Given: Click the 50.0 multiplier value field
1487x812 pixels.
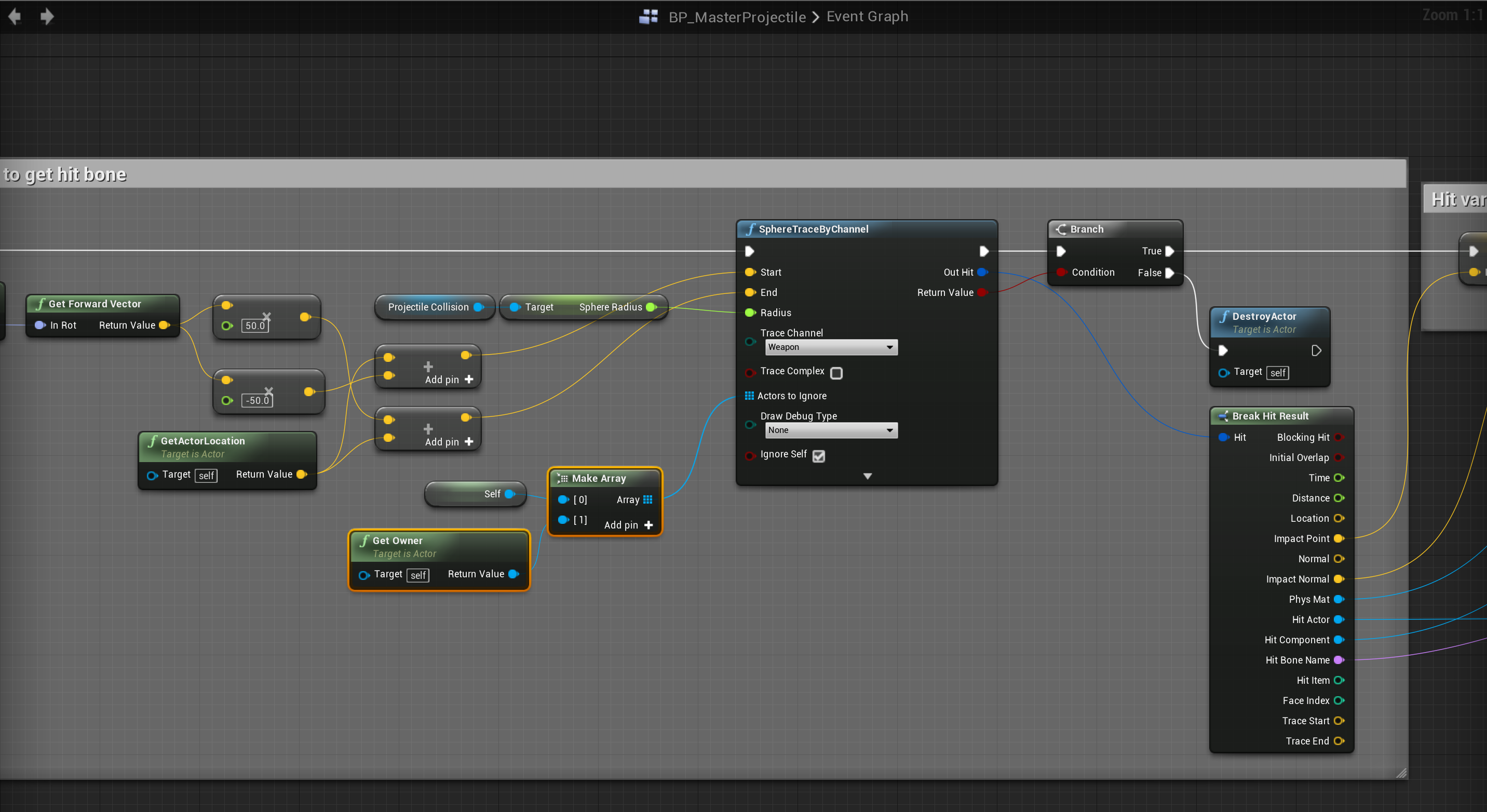Looking at the screenshot, I should pyautogui.click(x=254, y=326).
